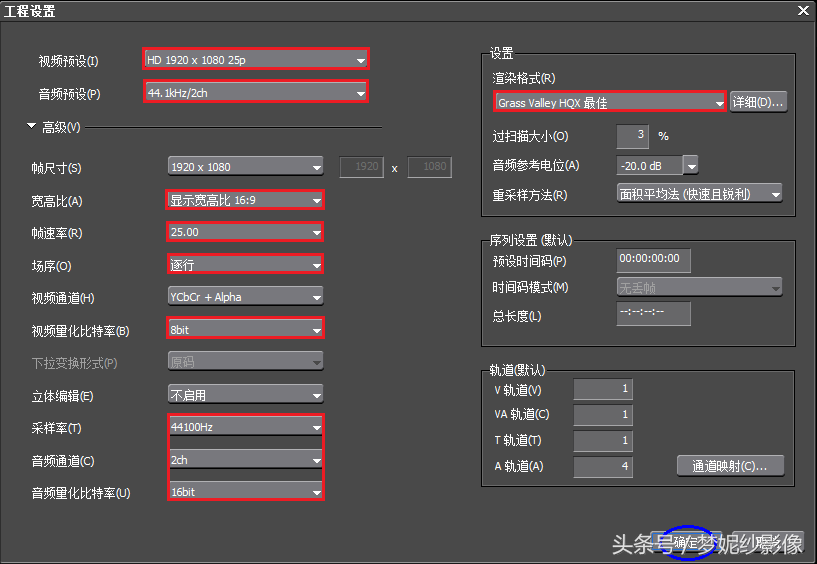This screenshot has width=817, height=564.
Task: Expand the display aspect ratio 16:9 dropdown
Action: click(x=245, y=200)
